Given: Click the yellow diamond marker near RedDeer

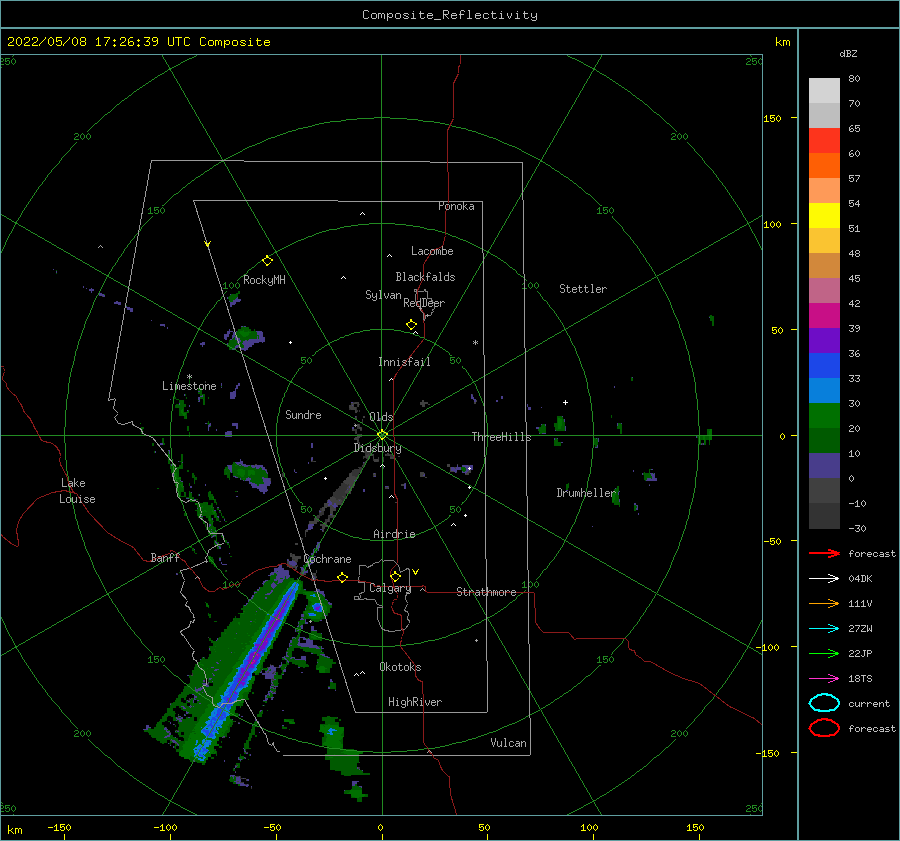Looking at the screenshot, I should point(411,325).
